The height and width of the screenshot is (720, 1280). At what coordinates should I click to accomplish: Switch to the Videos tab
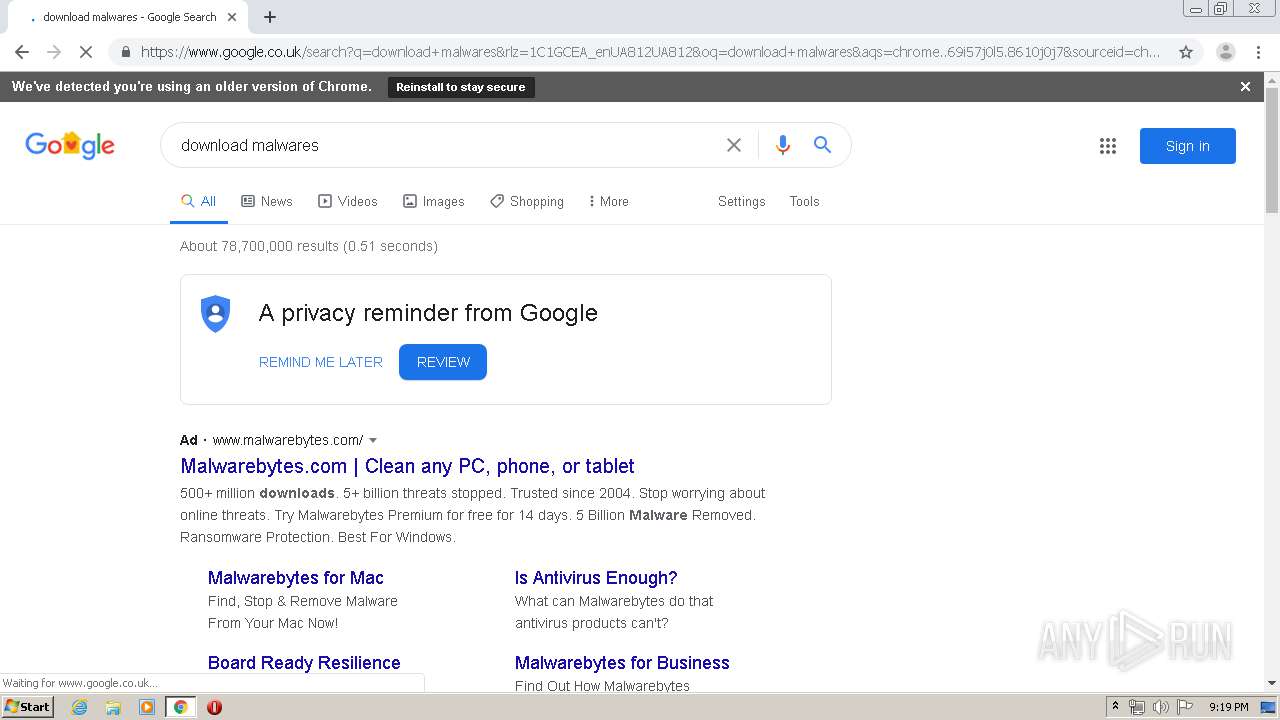click(348, 201)
